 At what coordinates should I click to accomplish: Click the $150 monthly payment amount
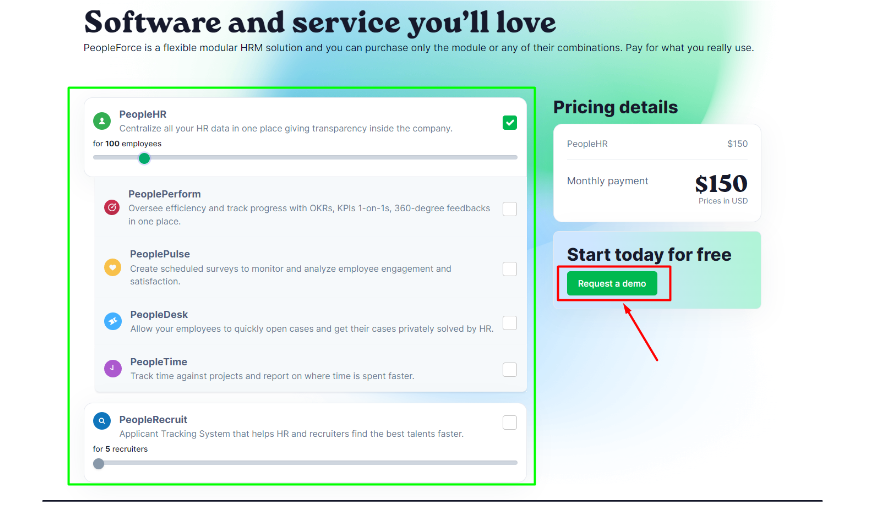coord(721,184)
